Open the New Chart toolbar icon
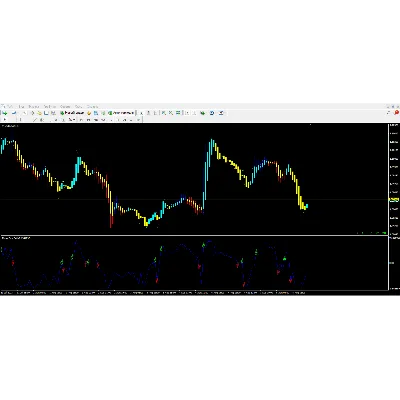 point(5,113)
